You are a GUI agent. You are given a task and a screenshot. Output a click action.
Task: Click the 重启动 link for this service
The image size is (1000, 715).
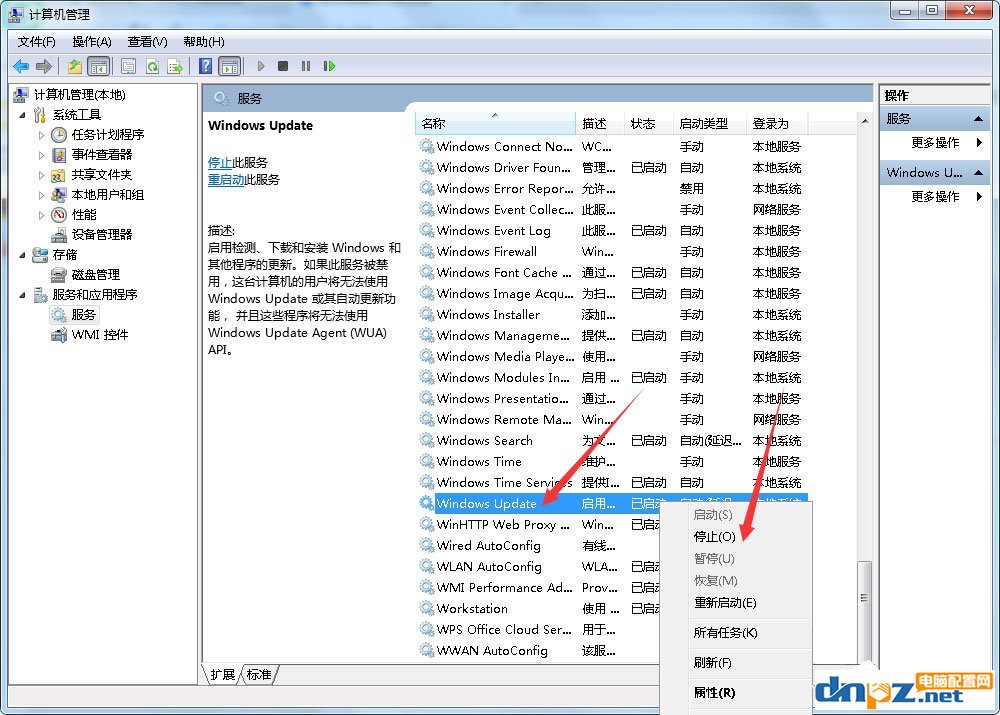coord(226,180)
